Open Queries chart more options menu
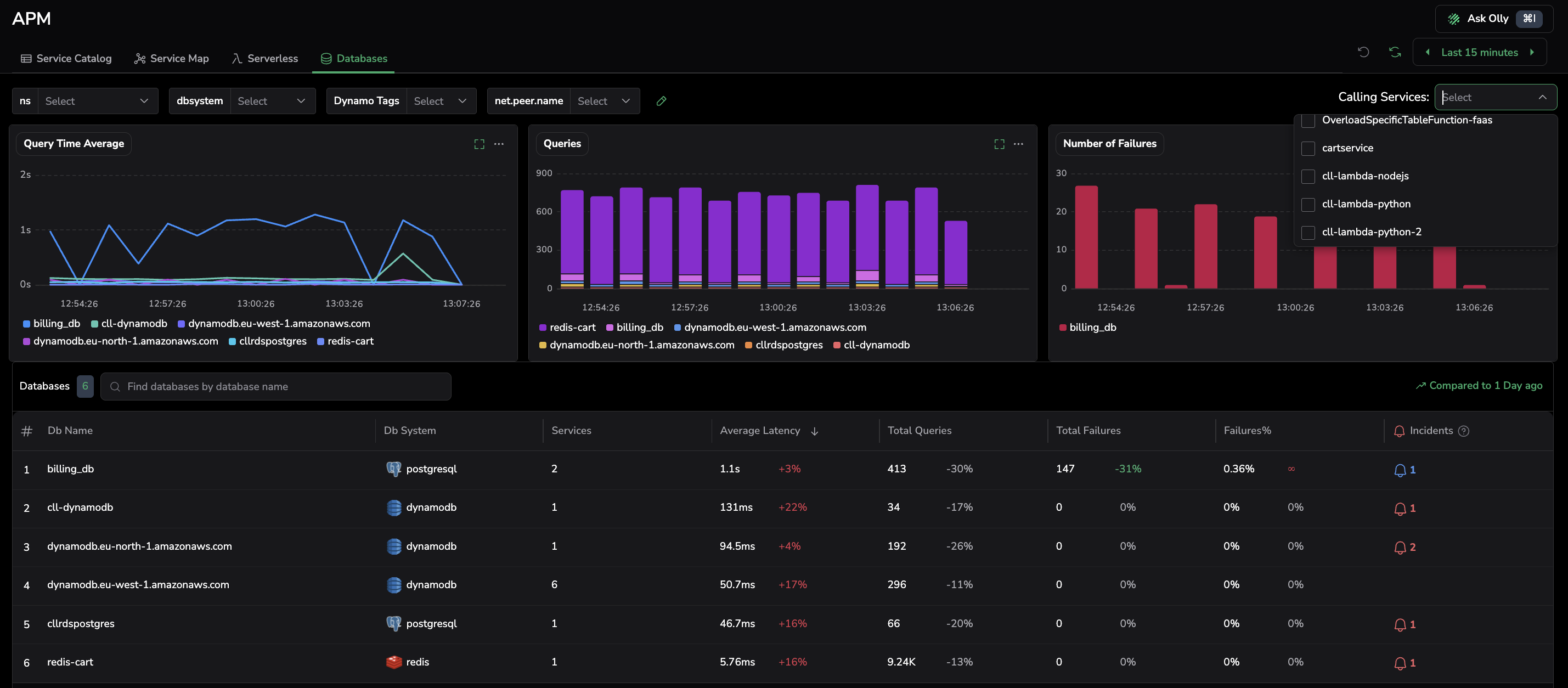 tap(1018, 144)
